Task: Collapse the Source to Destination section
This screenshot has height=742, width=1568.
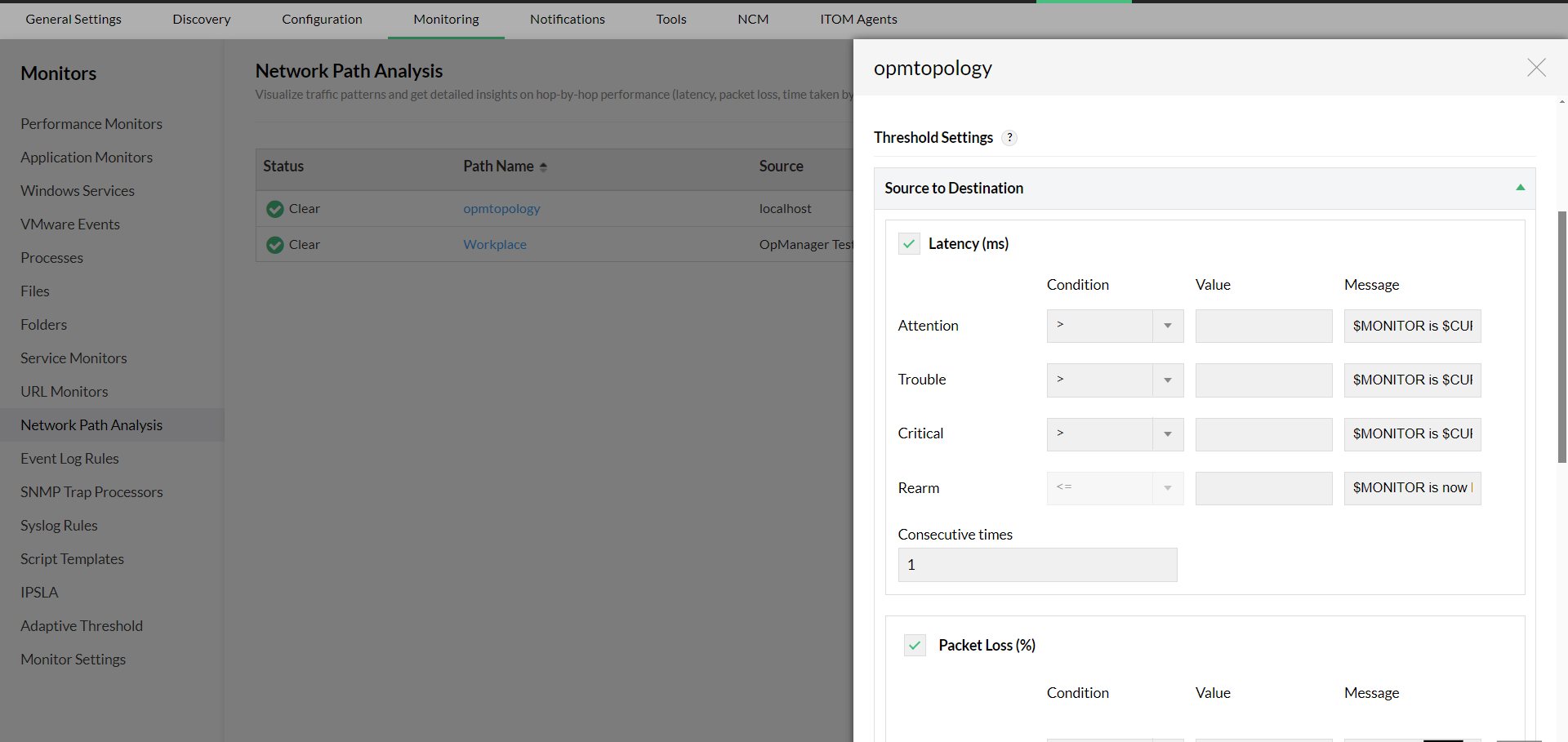Action: pos(1519,188)
